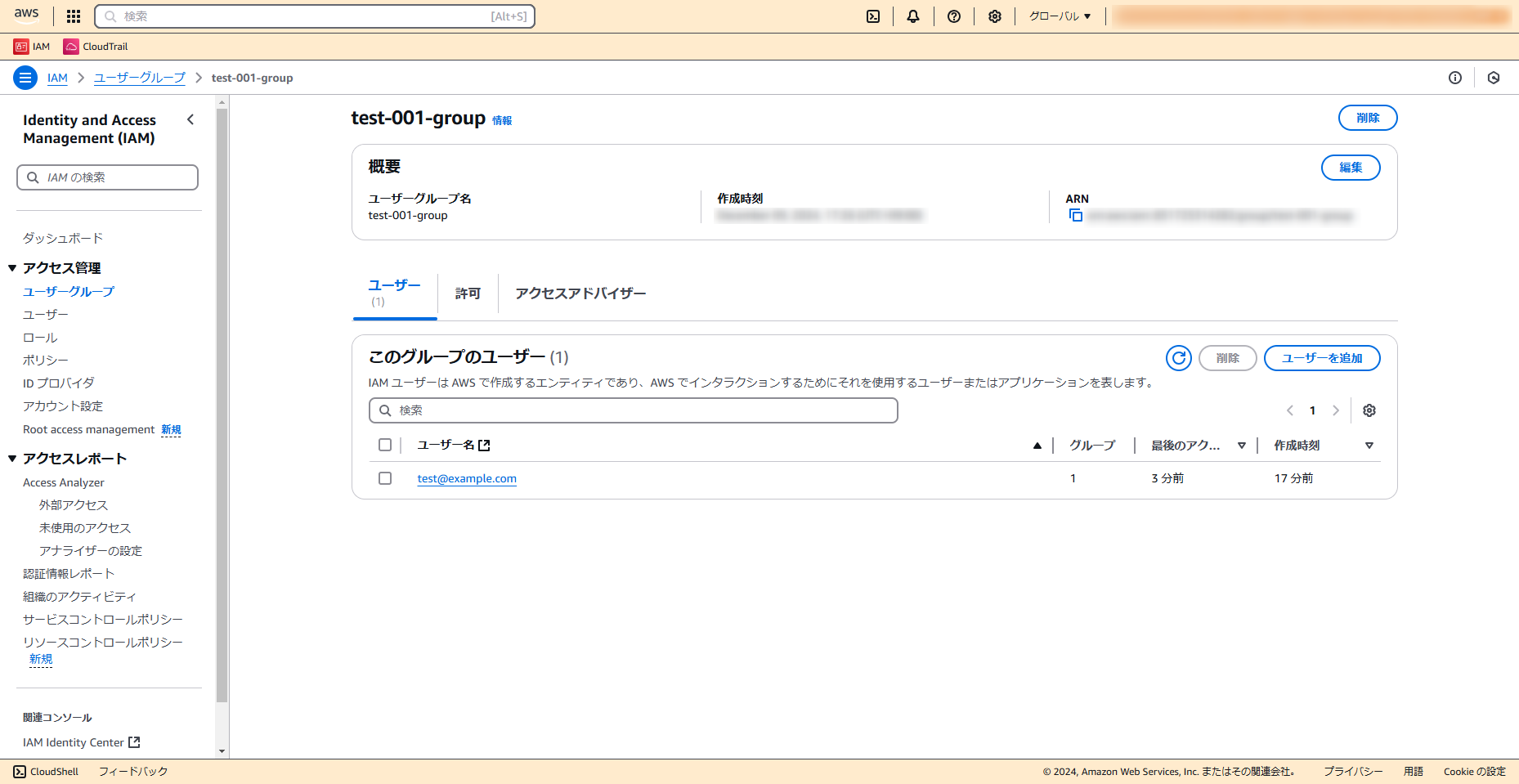Screen dimensions: 1519x784
Task: Open フィードバック in the footer
Action: [x=133, y=772]
